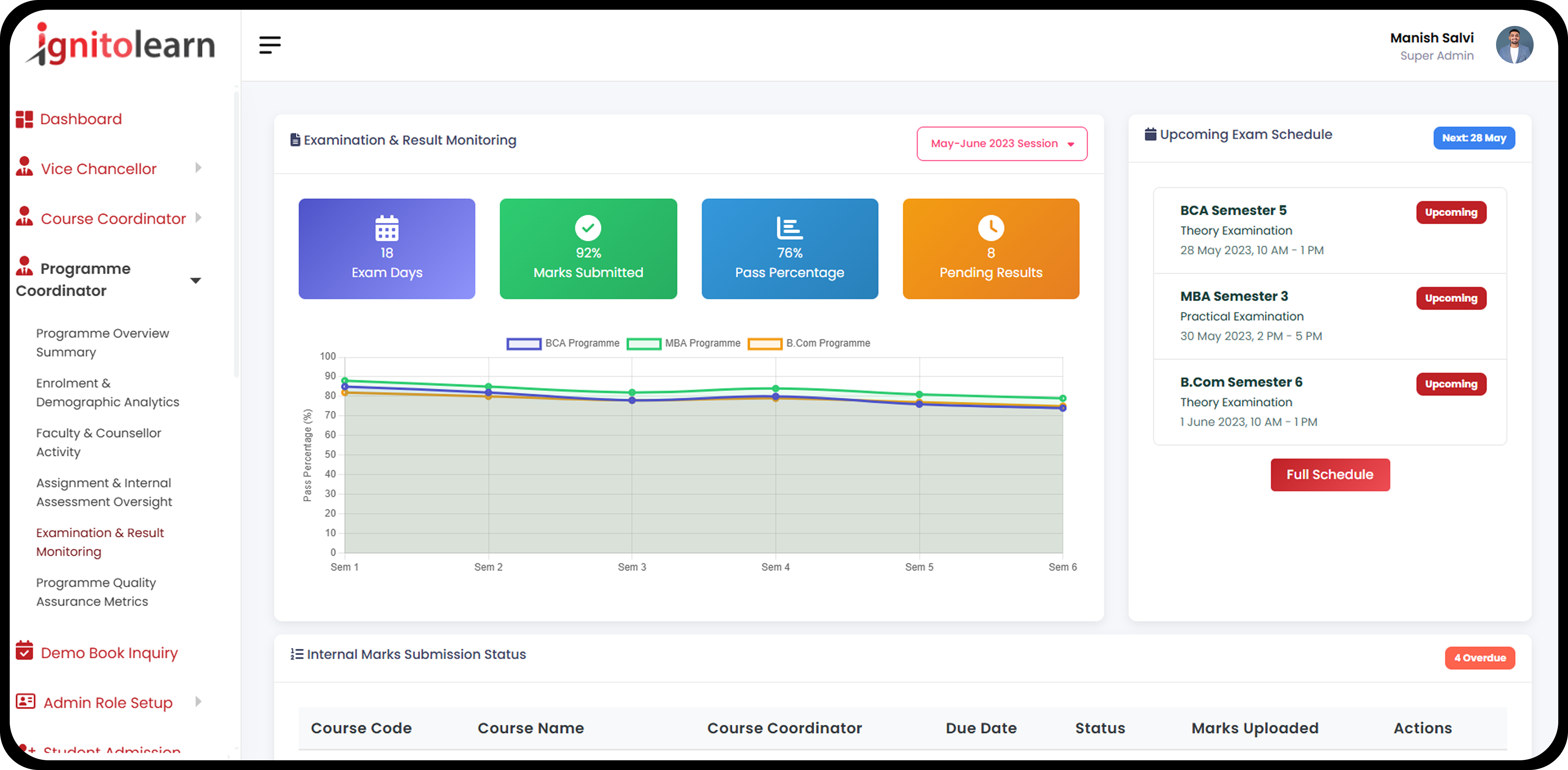Click the 4 Overdue badge
Image resolution: width=1568 pixels, height=770 pixels.
(1479, 658)
